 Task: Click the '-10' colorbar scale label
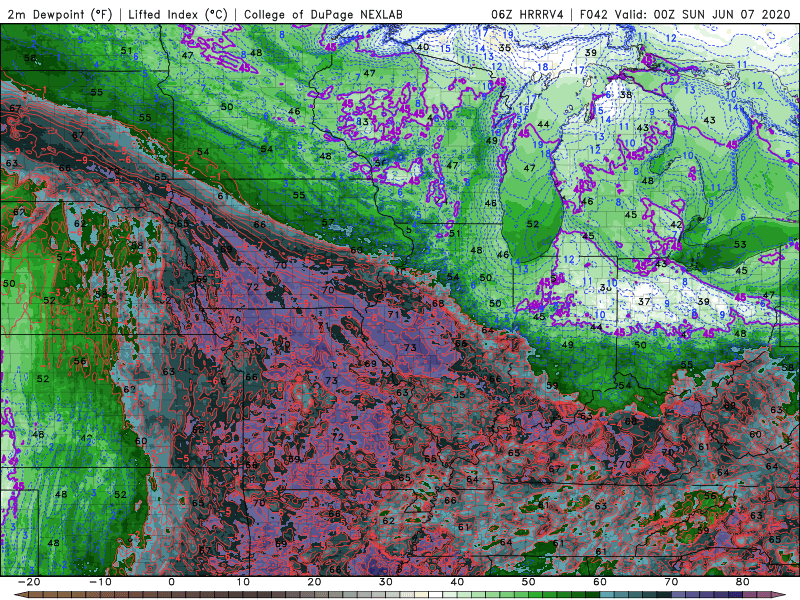[x=100, y=582]
